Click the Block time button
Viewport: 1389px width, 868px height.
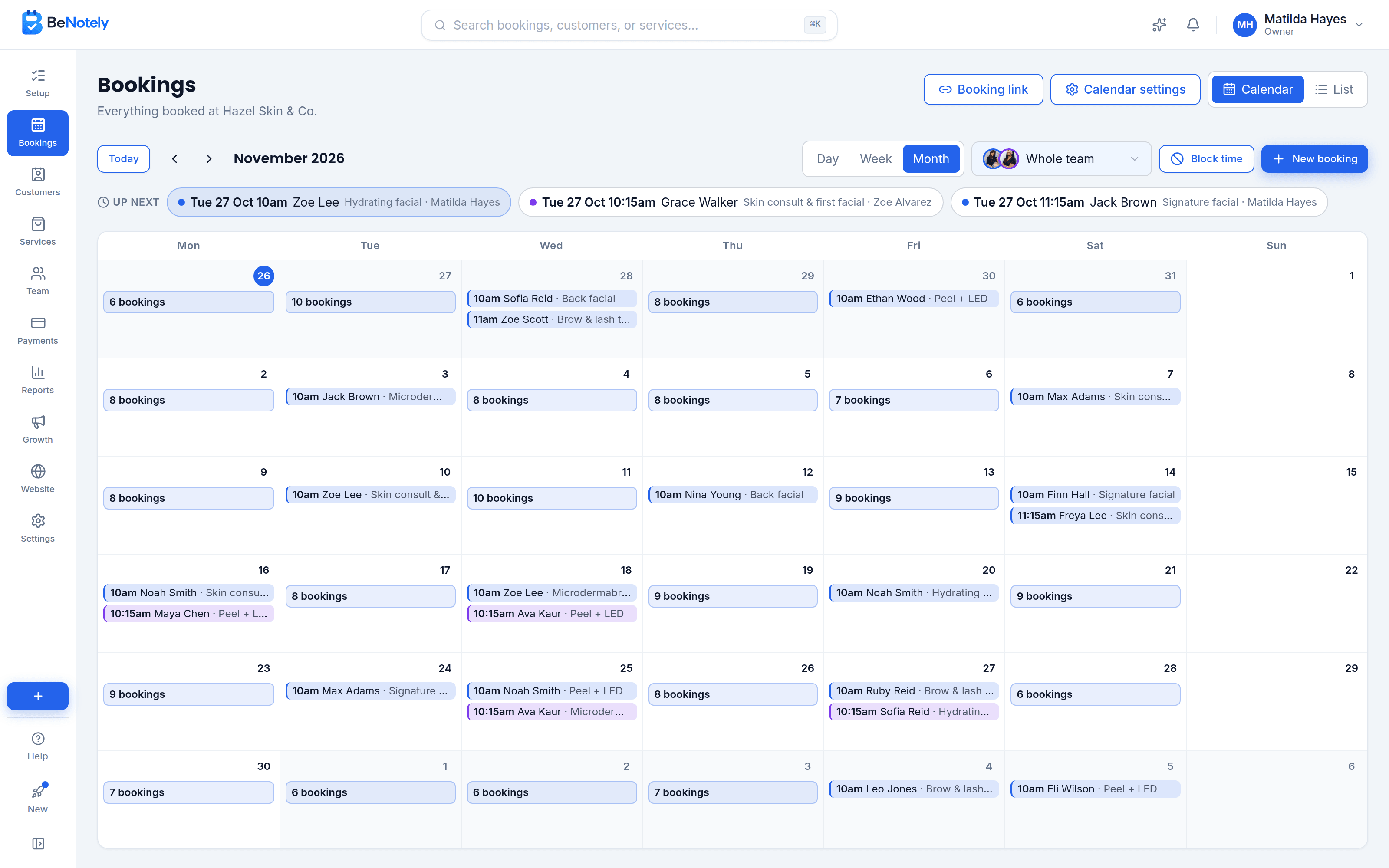pos(1207,159)
